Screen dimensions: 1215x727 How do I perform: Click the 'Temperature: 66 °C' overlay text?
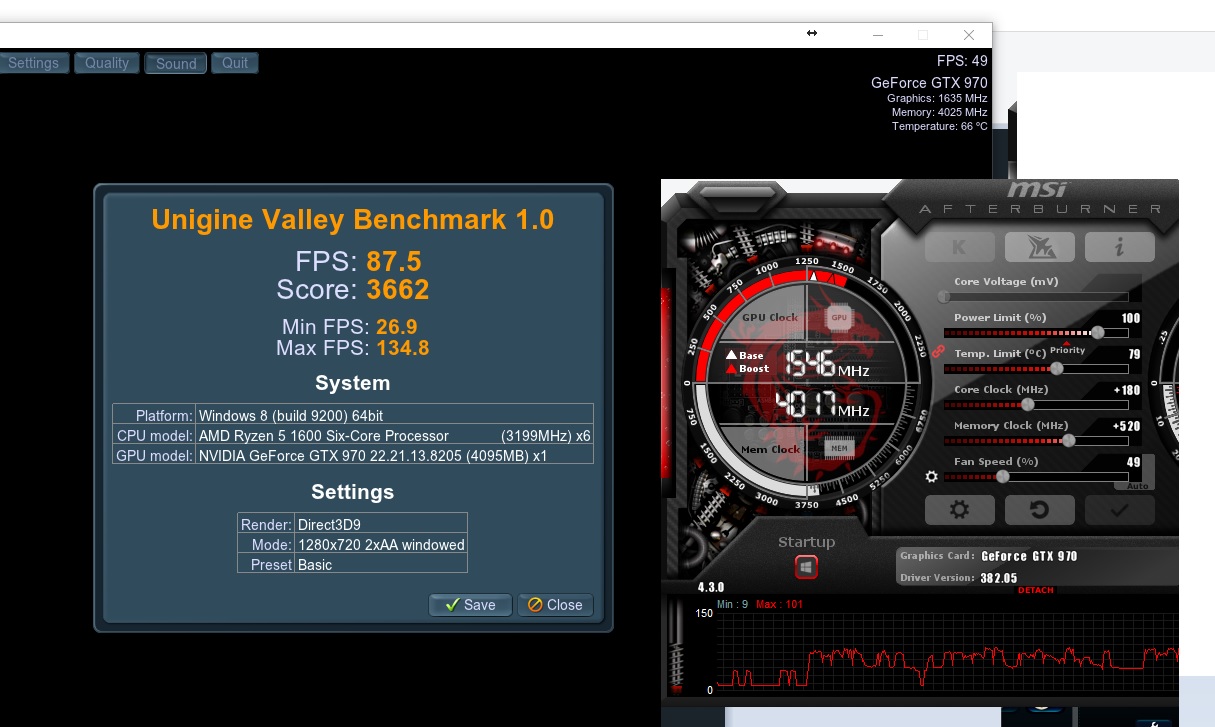tap(939, 126)
